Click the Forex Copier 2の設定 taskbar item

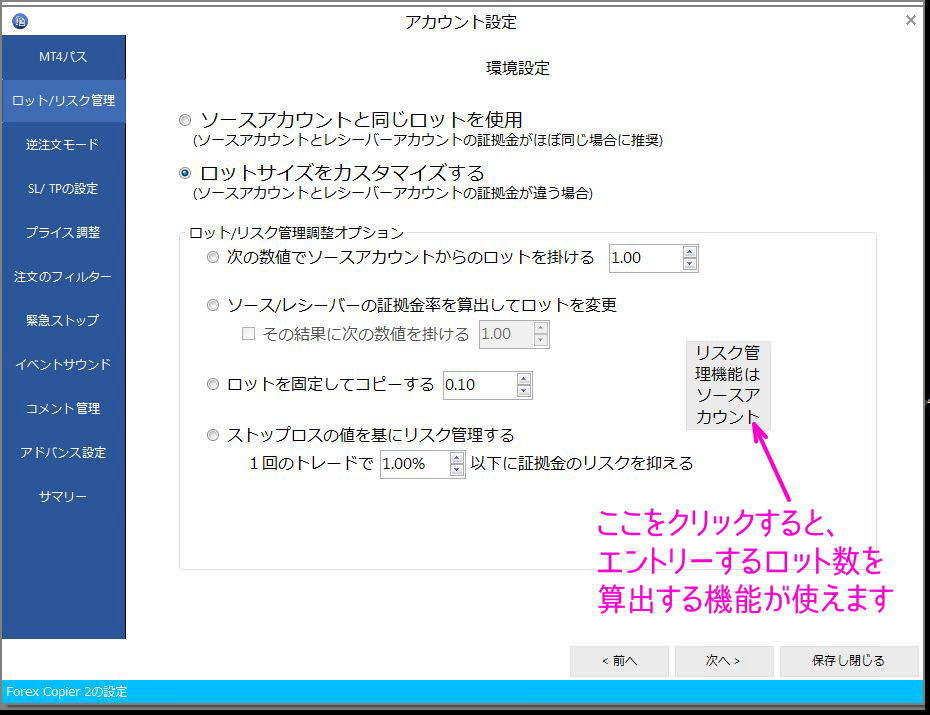click(70, 691)
